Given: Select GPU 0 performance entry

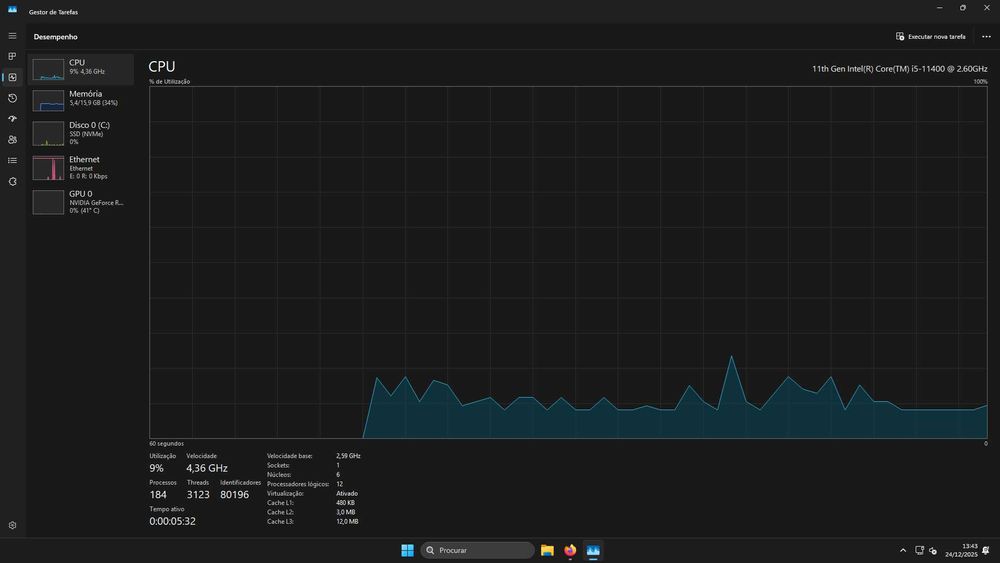Looking at the screenshot, I should 81,201.
